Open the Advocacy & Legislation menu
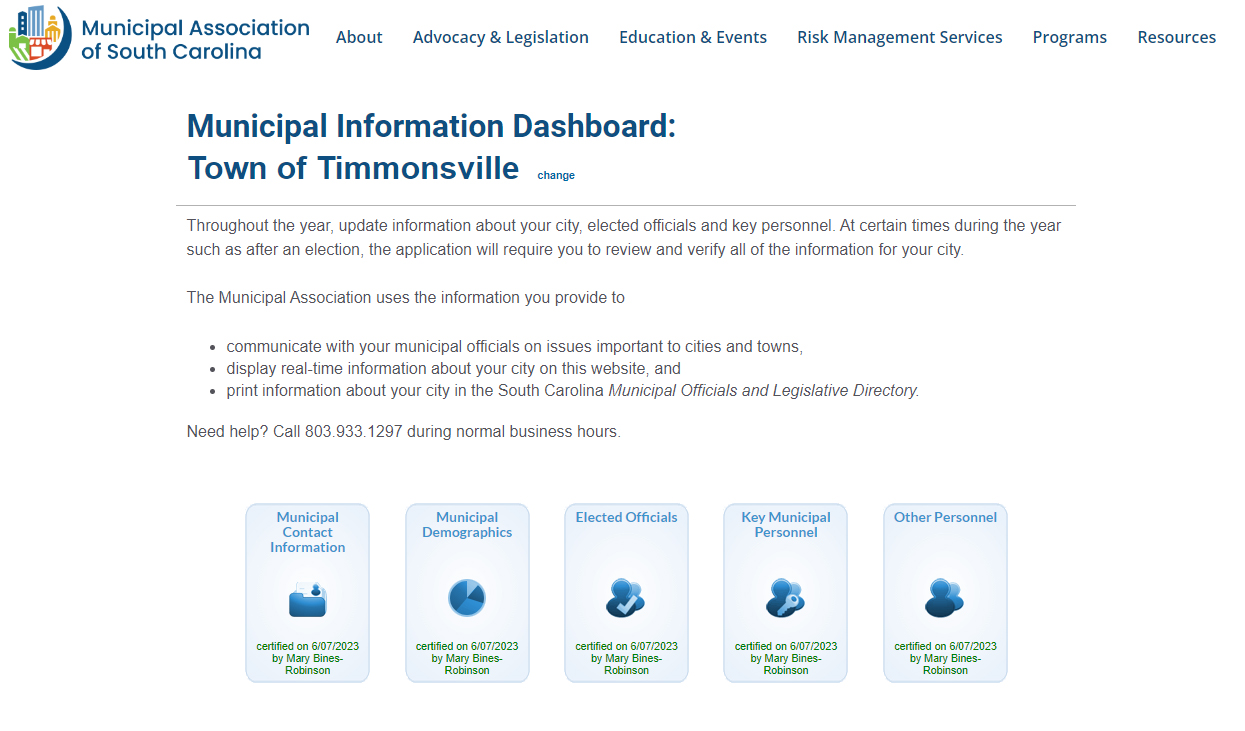The height and width of the screenshot is (731, 1245). point(500,37)
